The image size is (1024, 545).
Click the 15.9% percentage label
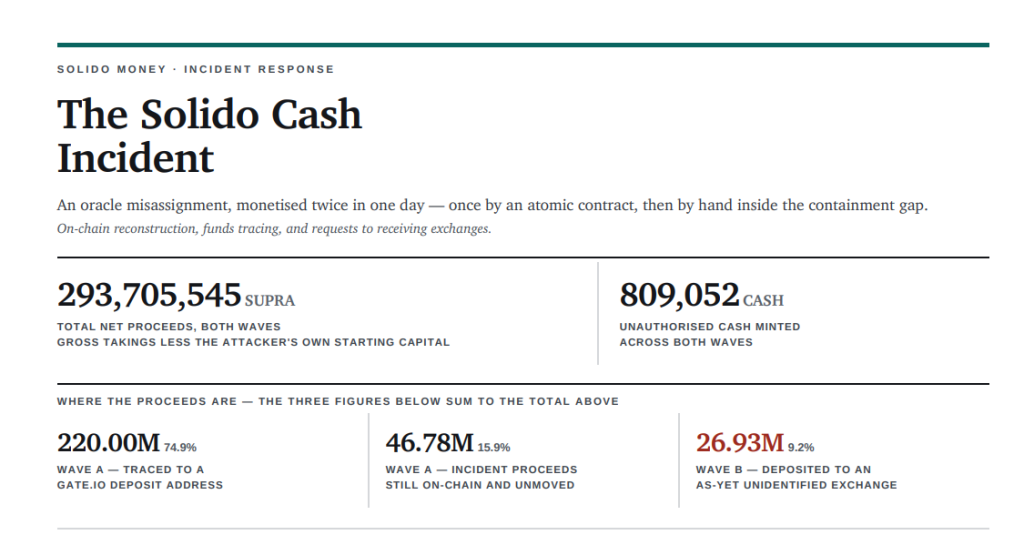pos(494,447)
